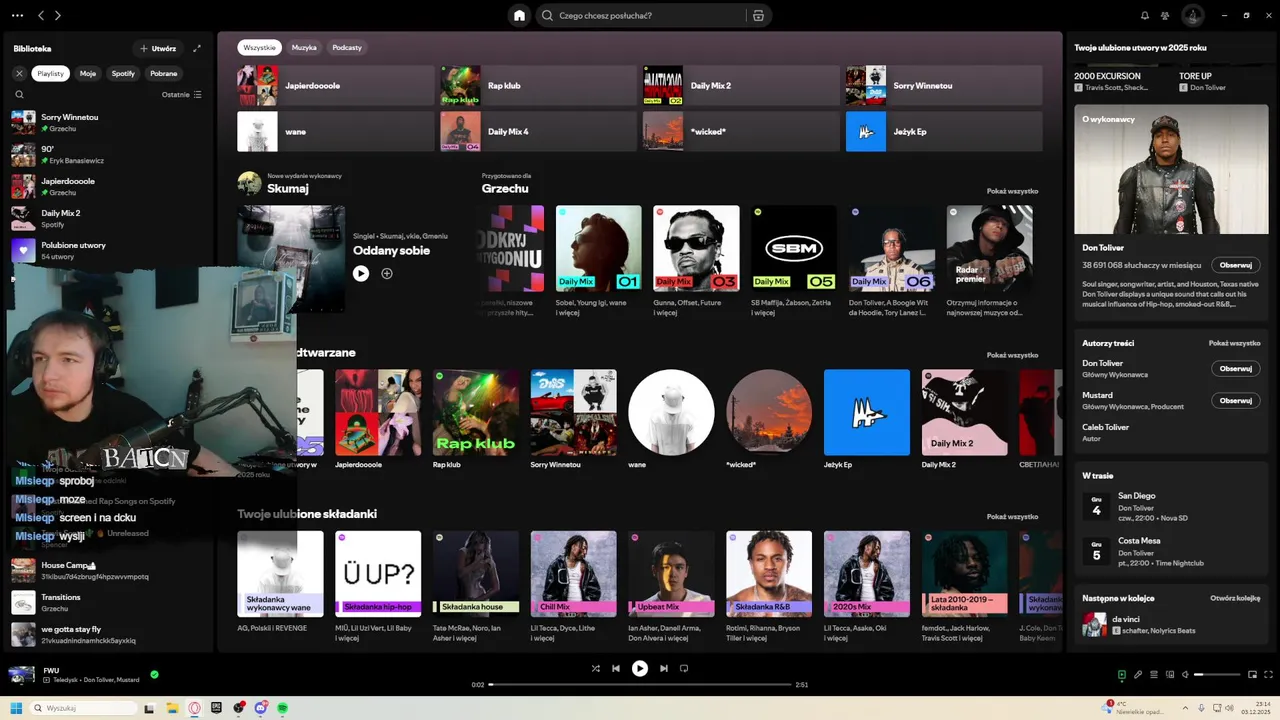Switch to the Muzyka tab
Screen dimensions: 1280x720
pyautogui.click(x=304, y=47)
